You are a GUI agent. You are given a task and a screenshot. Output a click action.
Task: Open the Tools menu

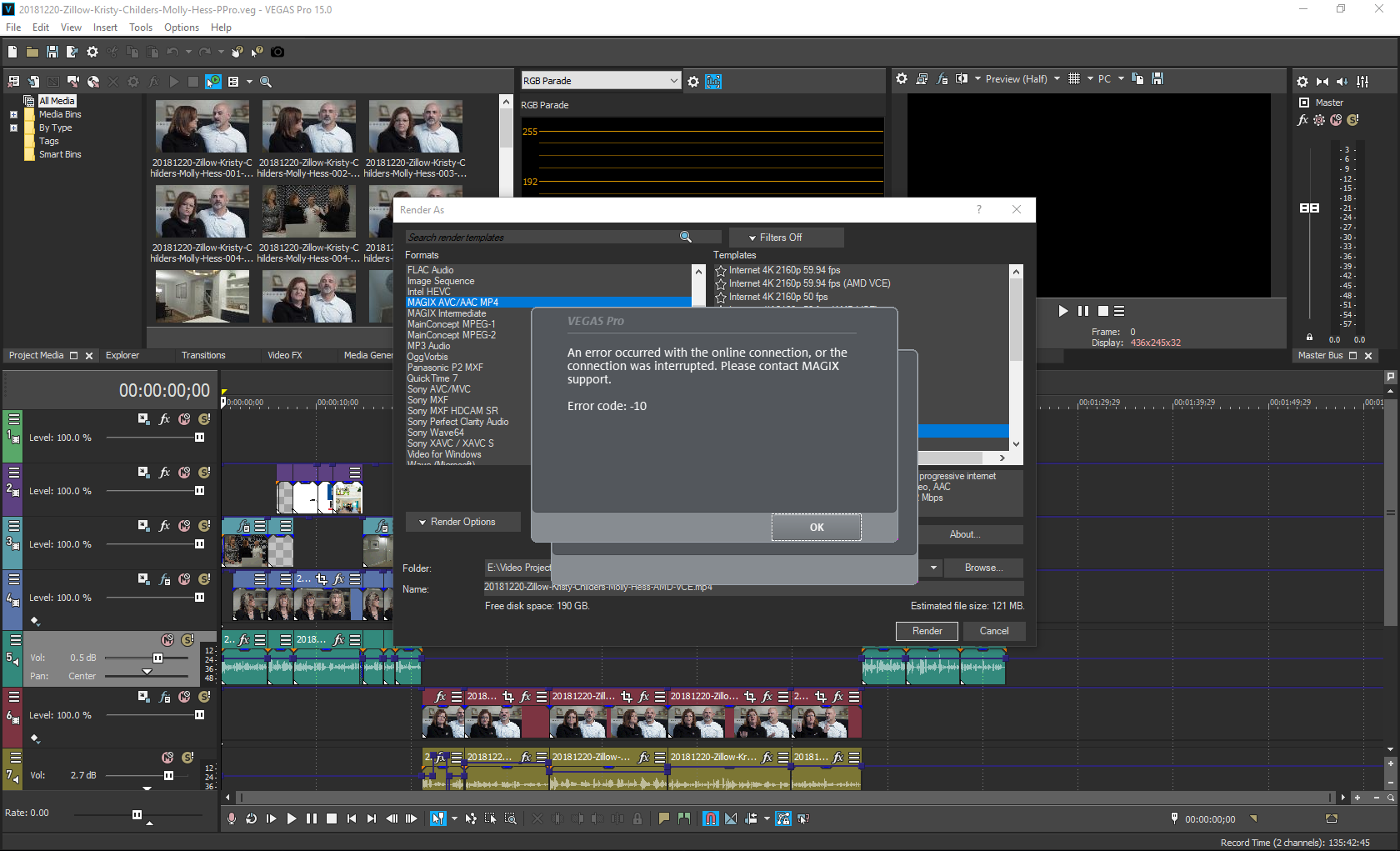coord(141,28)
